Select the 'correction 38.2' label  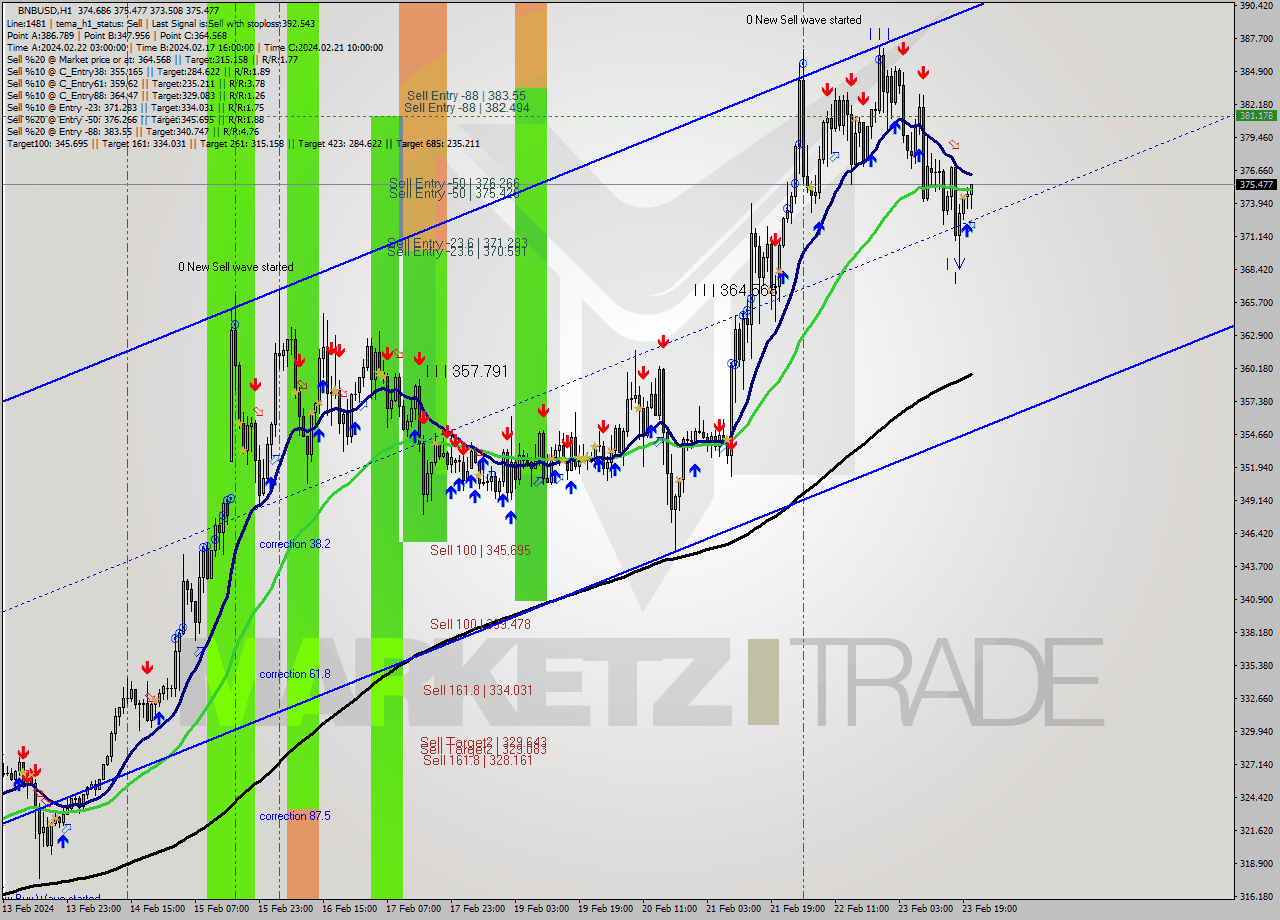[x=295, y=544]
